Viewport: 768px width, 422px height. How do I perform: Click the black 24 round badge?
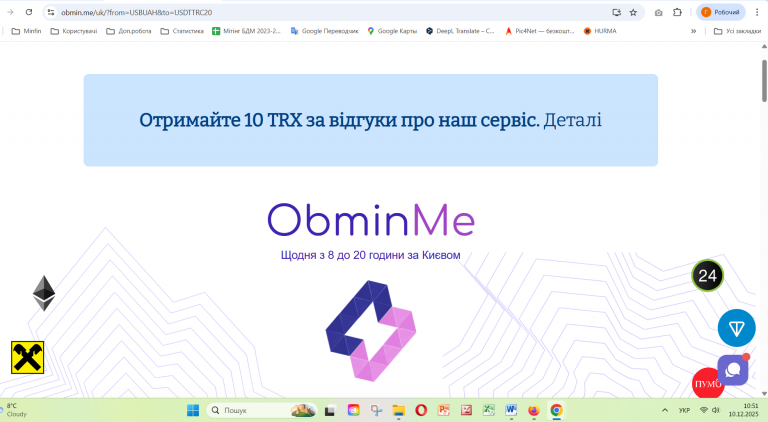707,276
